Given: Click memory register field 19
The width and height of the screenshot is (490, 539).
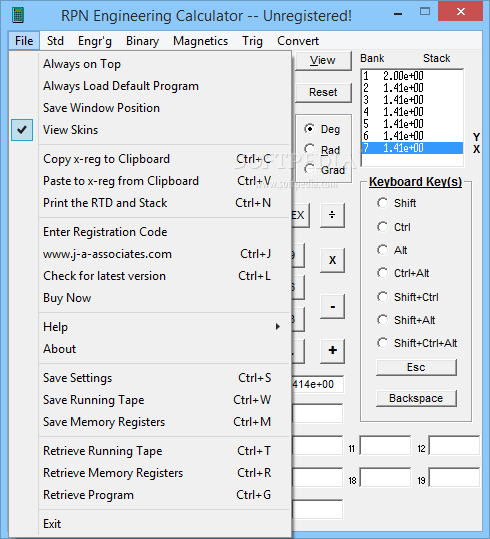Looking at the screenshot, I should 454,477.
